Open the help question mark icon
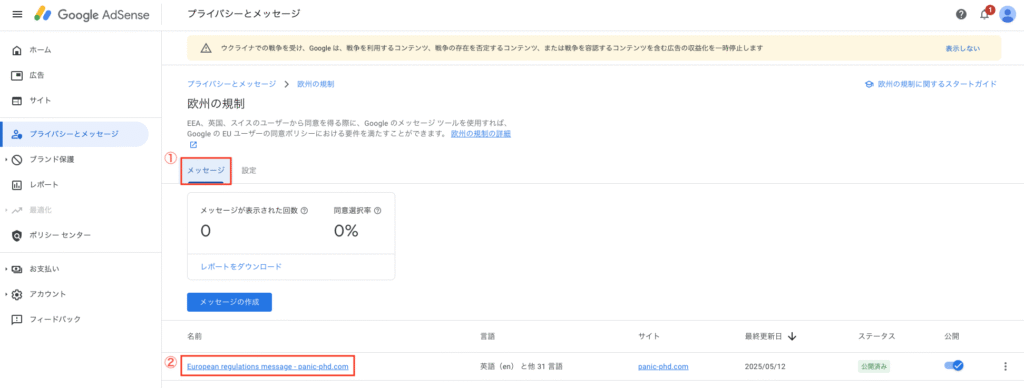Image resolution: width=1024 pixels, height=388 pixels. 961,14
